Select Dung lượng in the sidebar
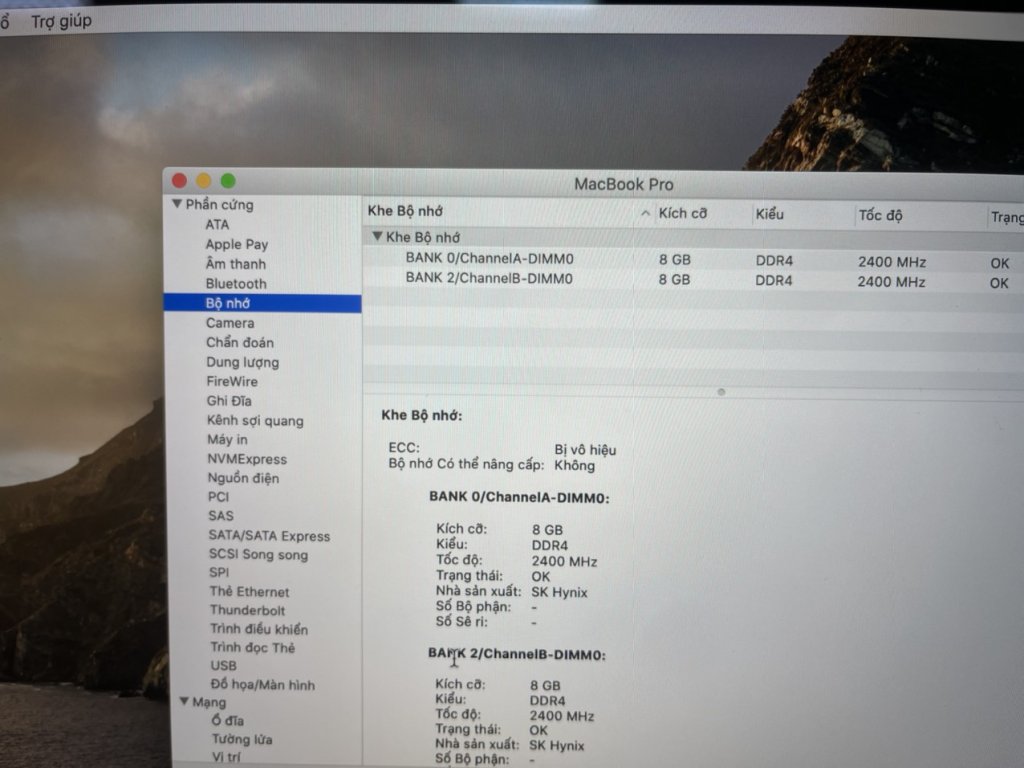The width and height of the screenshot is (1024, 768). pos(243,362)
